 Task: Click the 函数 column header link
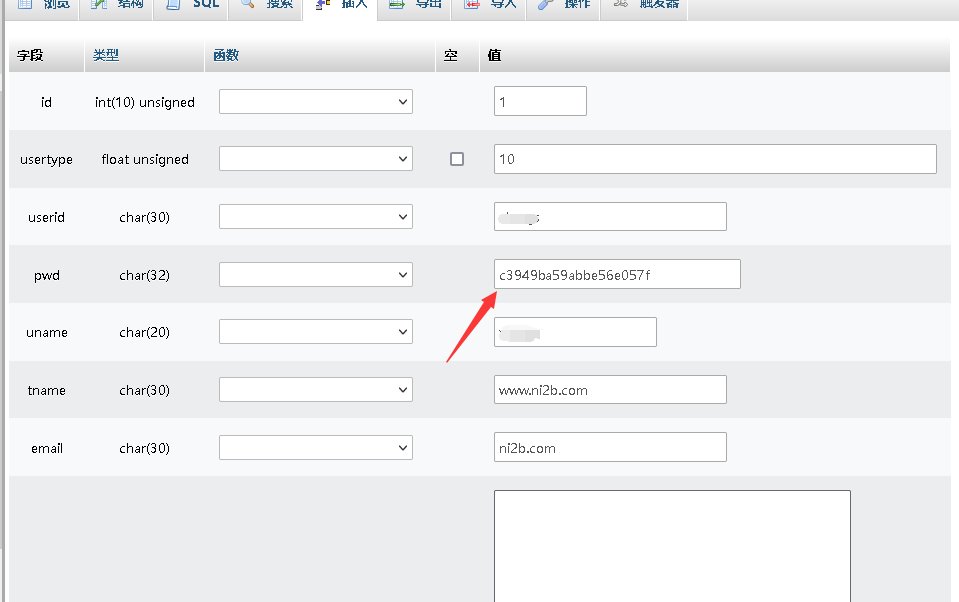tap(226, 56)
